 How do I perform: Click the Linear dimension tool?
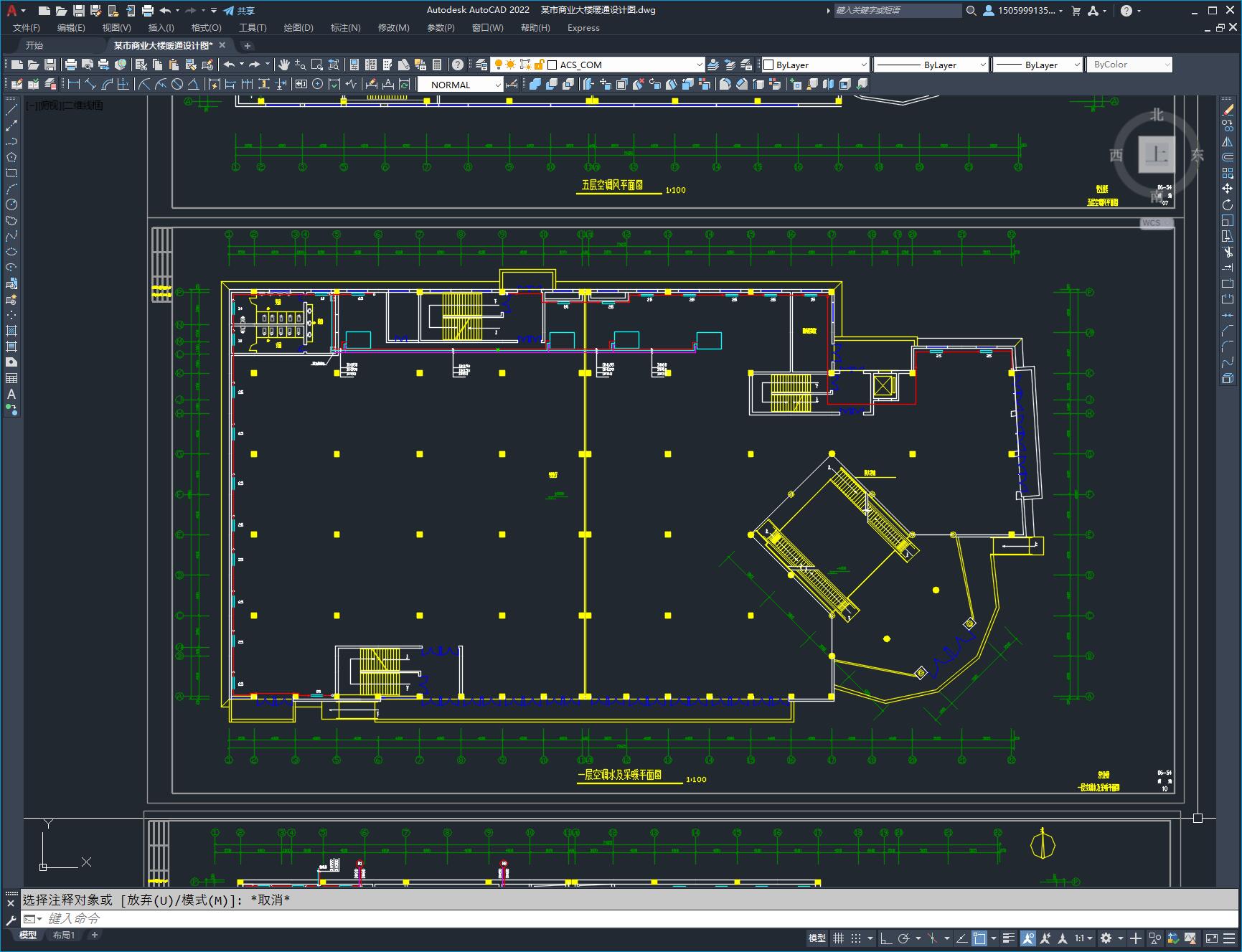tap(73, 84)
